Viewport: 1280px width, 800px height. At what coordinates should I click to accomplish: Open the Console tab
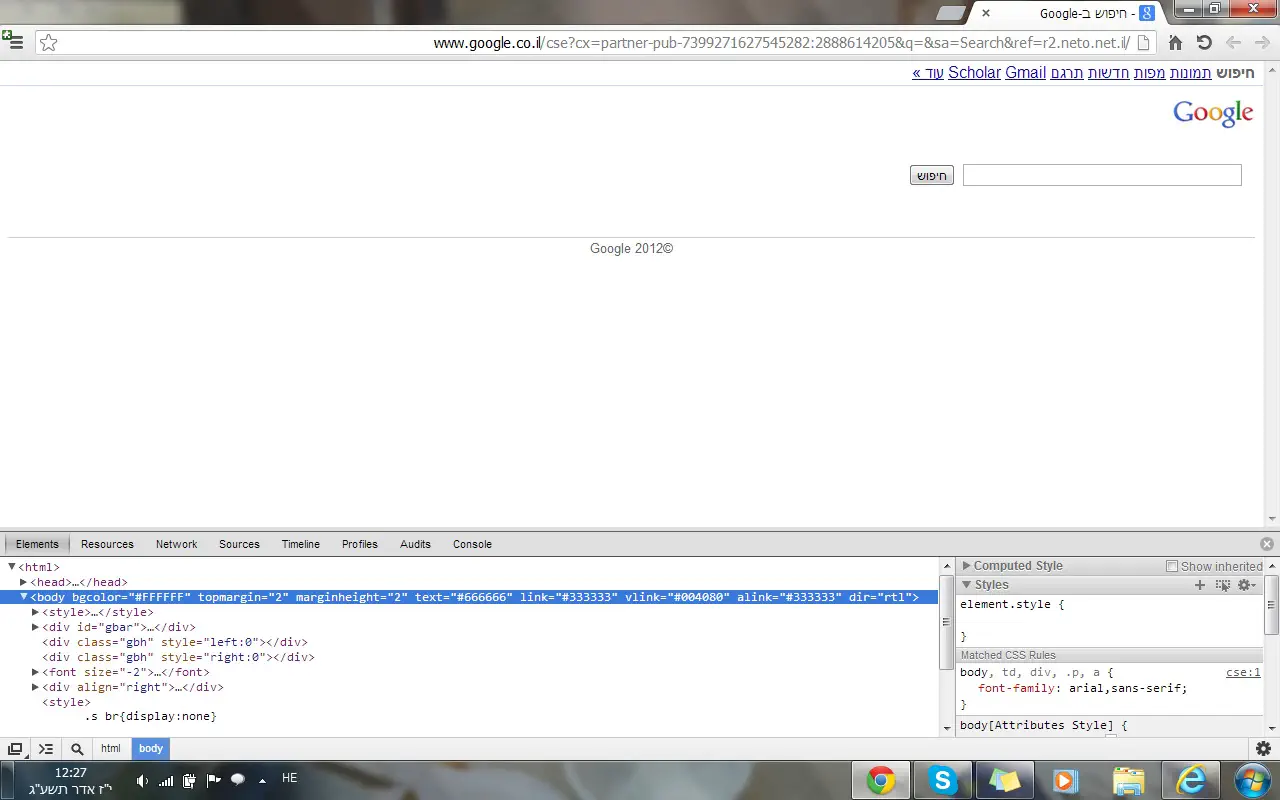click(472, 544)
